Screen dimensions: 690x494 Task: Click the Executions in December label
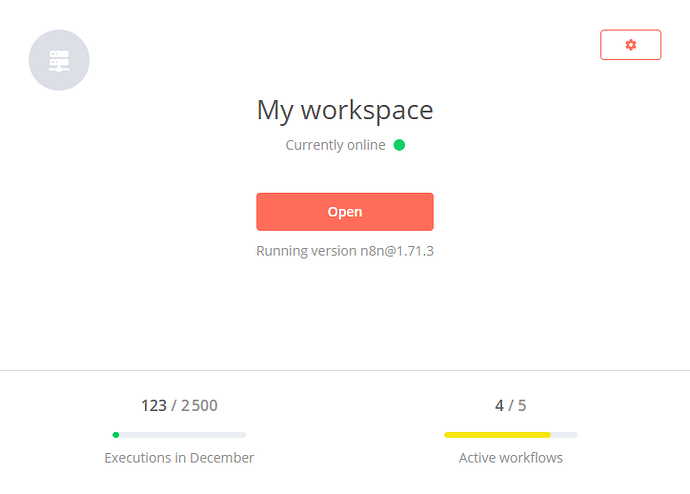(179, 458)
